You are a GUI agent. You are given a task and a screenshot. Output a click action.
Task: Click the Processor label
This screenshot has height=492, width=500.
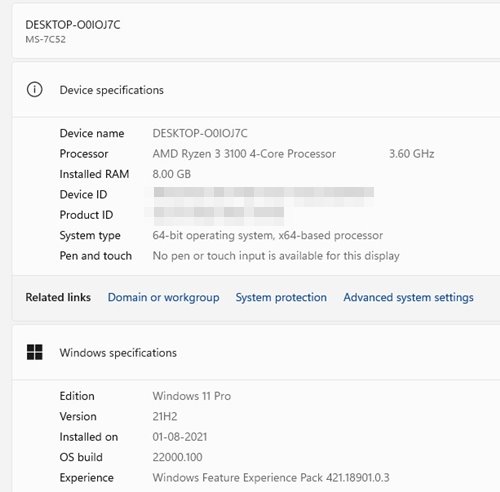click(x=84, y=154)
